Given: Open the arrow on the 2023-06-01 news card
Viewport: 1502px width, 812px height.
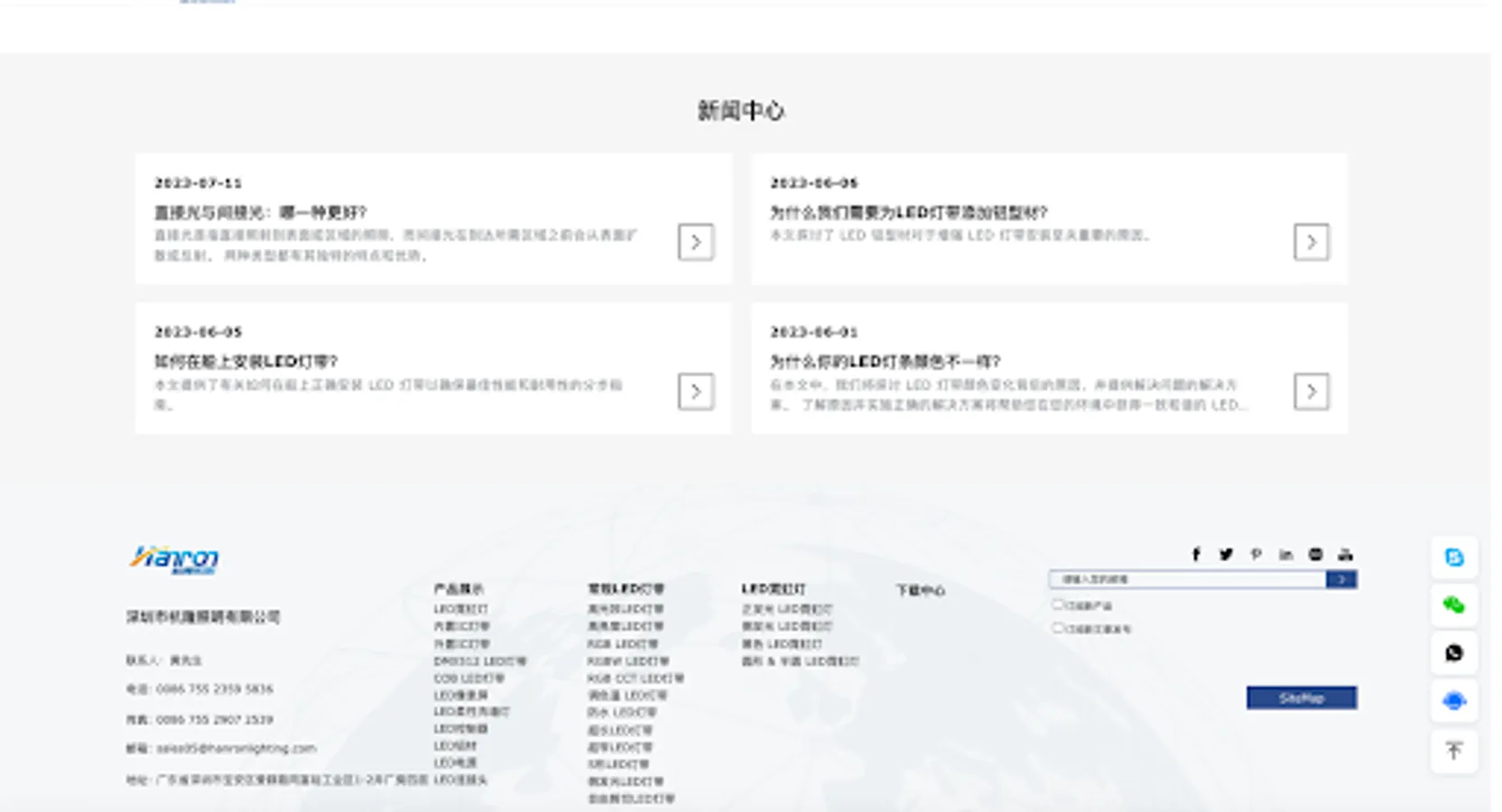Looking at the screenshot, I should [1312, 392].
